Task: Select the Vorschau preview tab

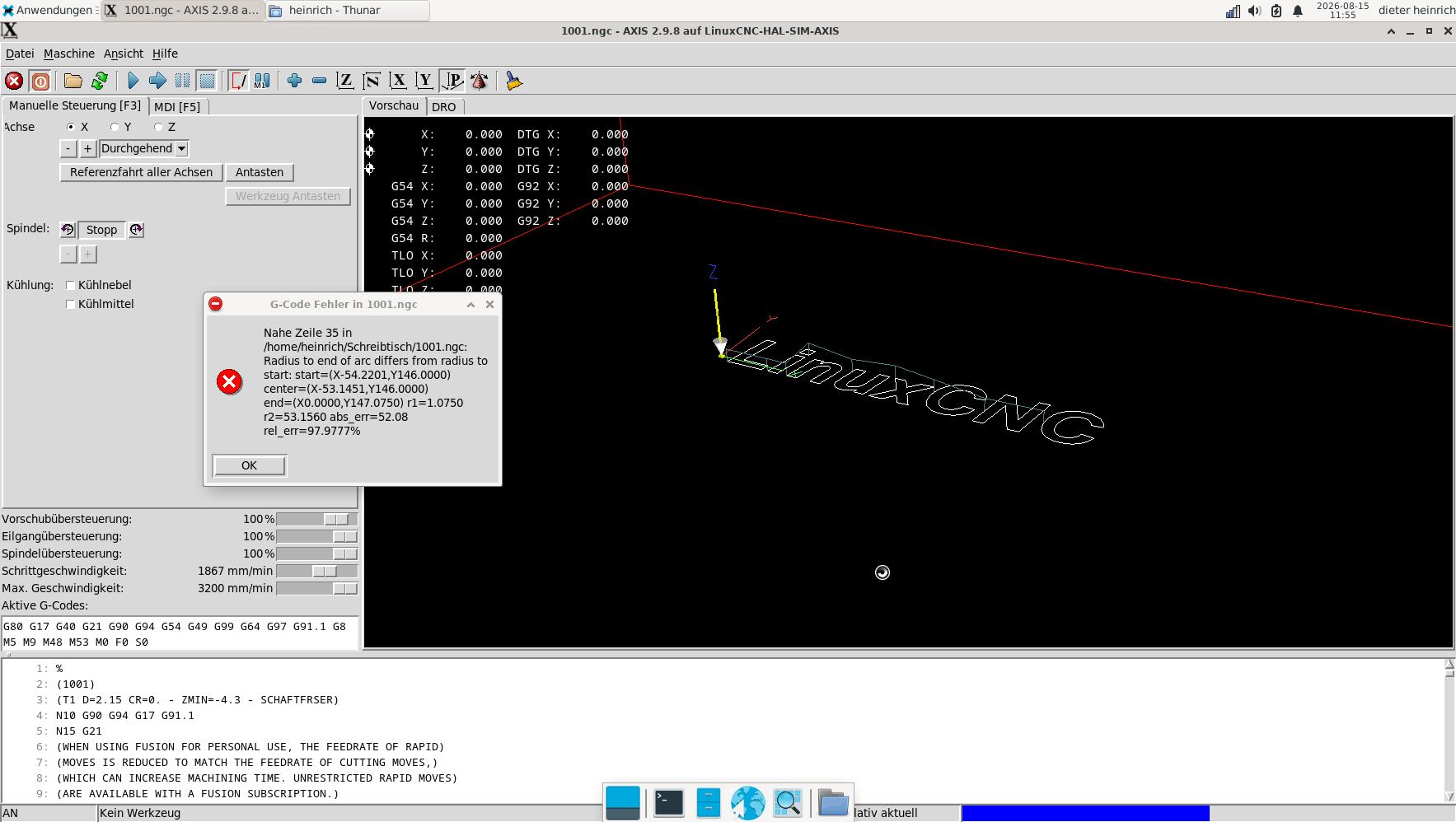Action: click(x=394, y=105)
